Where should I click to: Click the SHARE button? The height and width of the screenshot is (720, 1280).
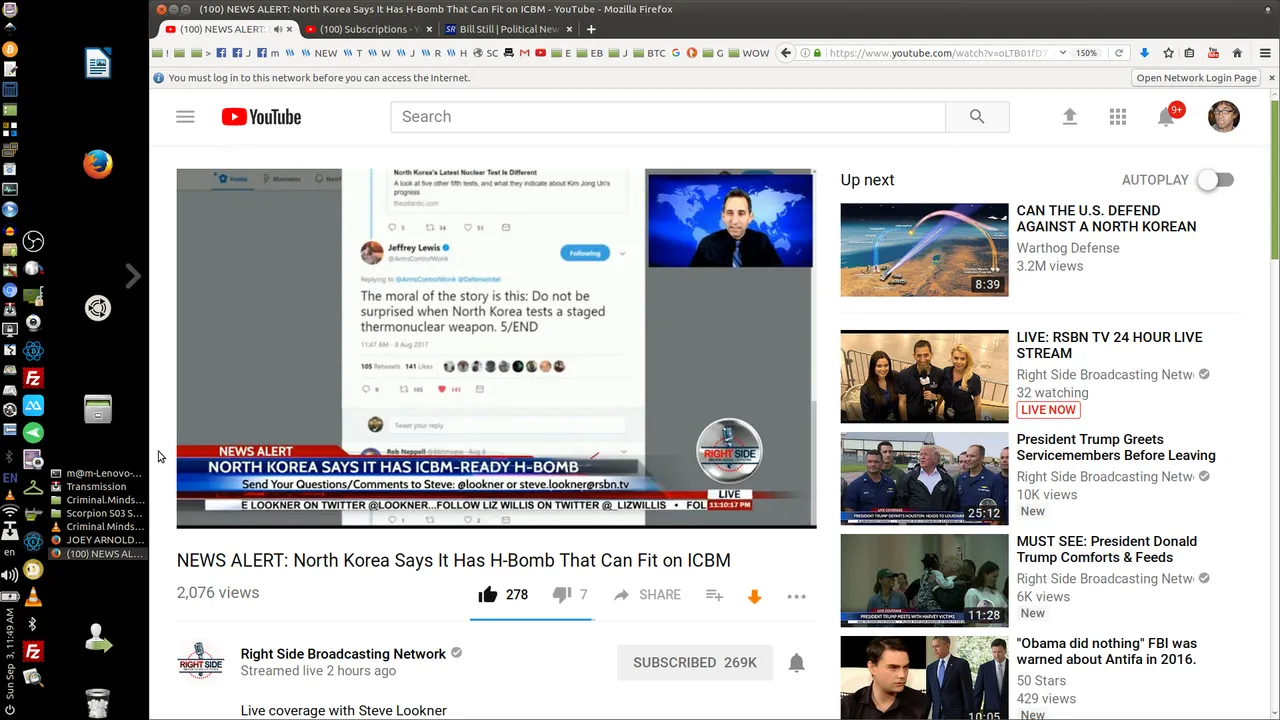pyautogui.click(x=647, y=595)
